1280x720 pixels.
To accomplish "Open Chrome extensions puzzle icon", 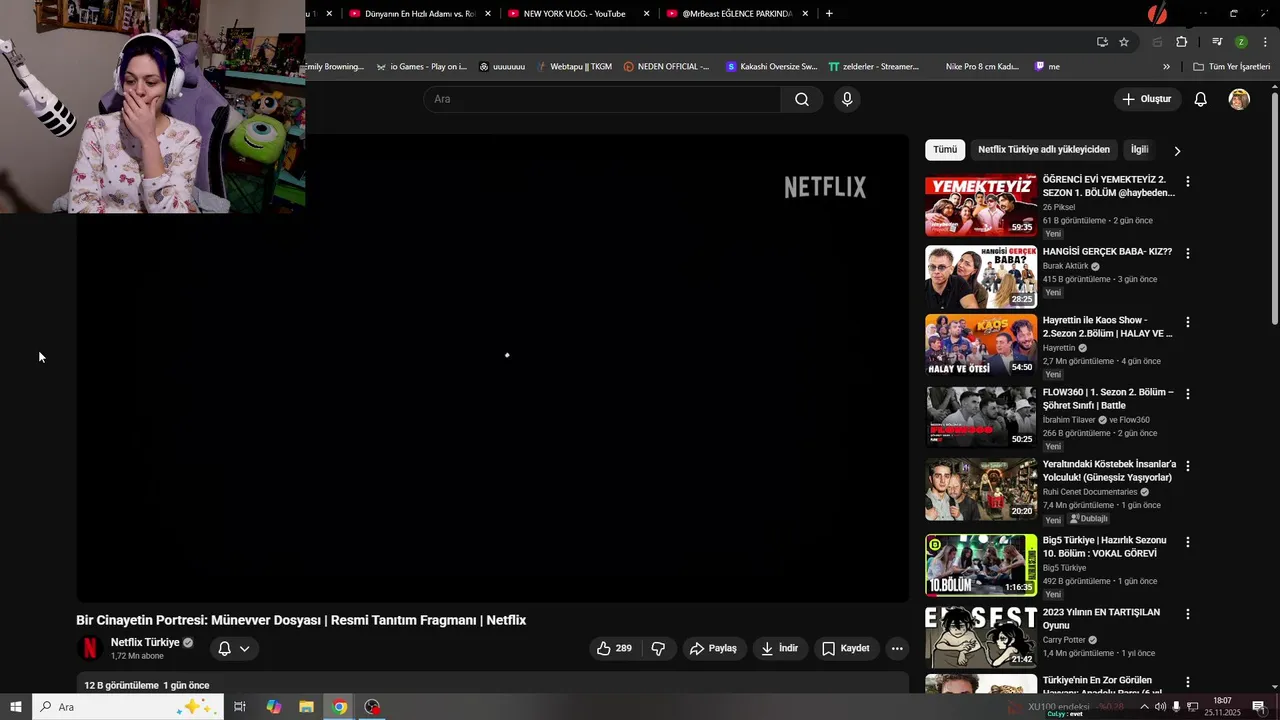I will click(1182, 42).
